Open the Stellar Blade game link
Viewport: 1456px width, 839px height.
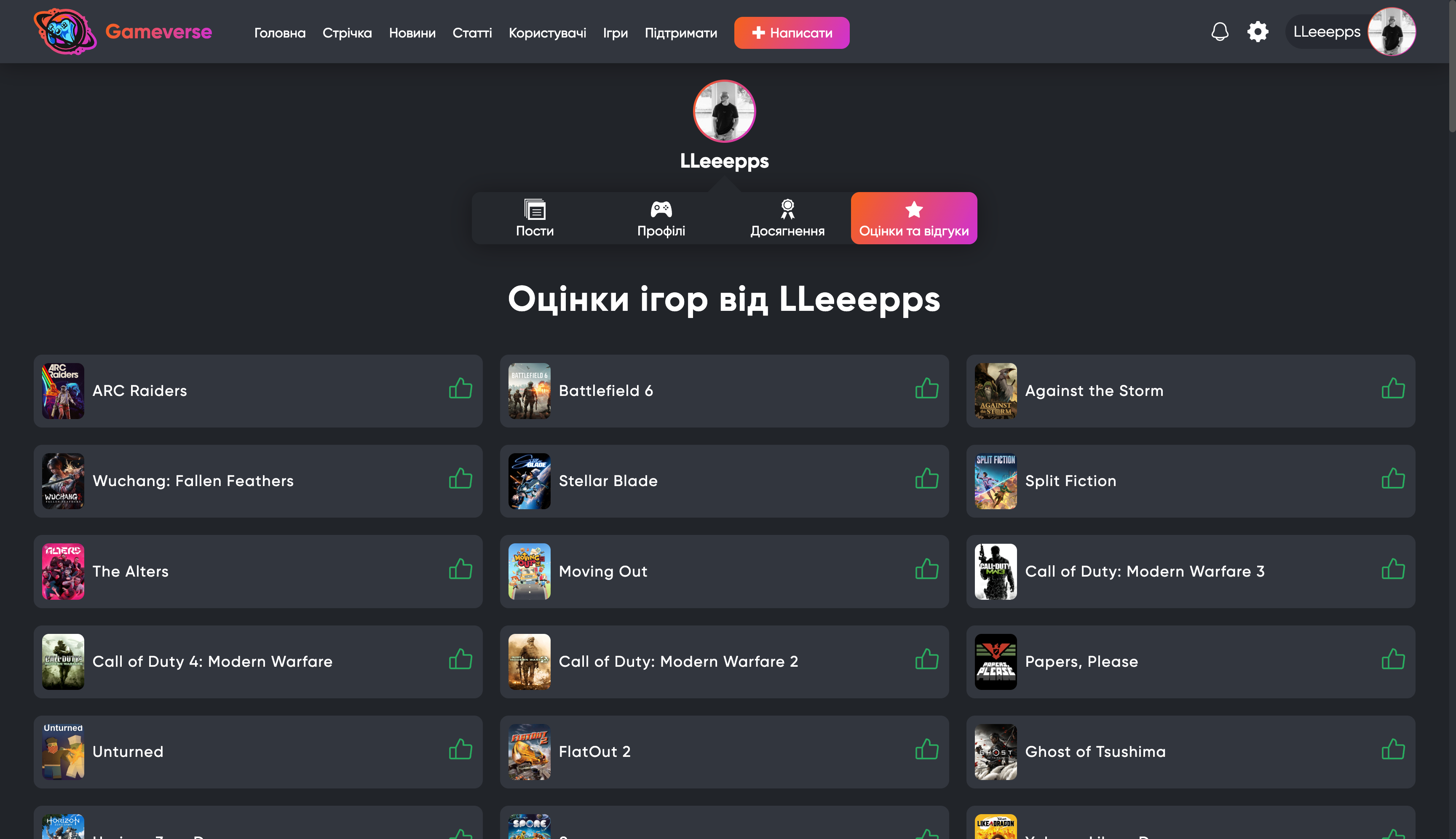[608, 481]
